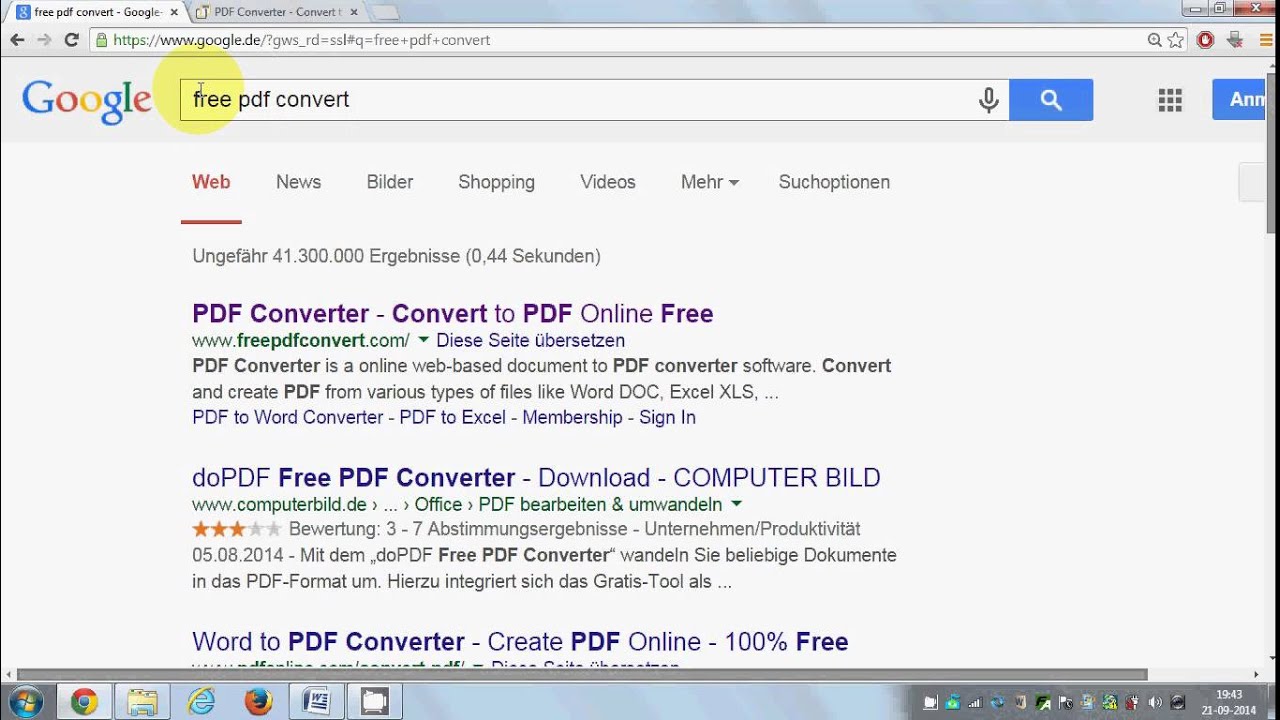Viewport: 1280px width, 720px height.
Task: Reload the current page
Action: 71,40
